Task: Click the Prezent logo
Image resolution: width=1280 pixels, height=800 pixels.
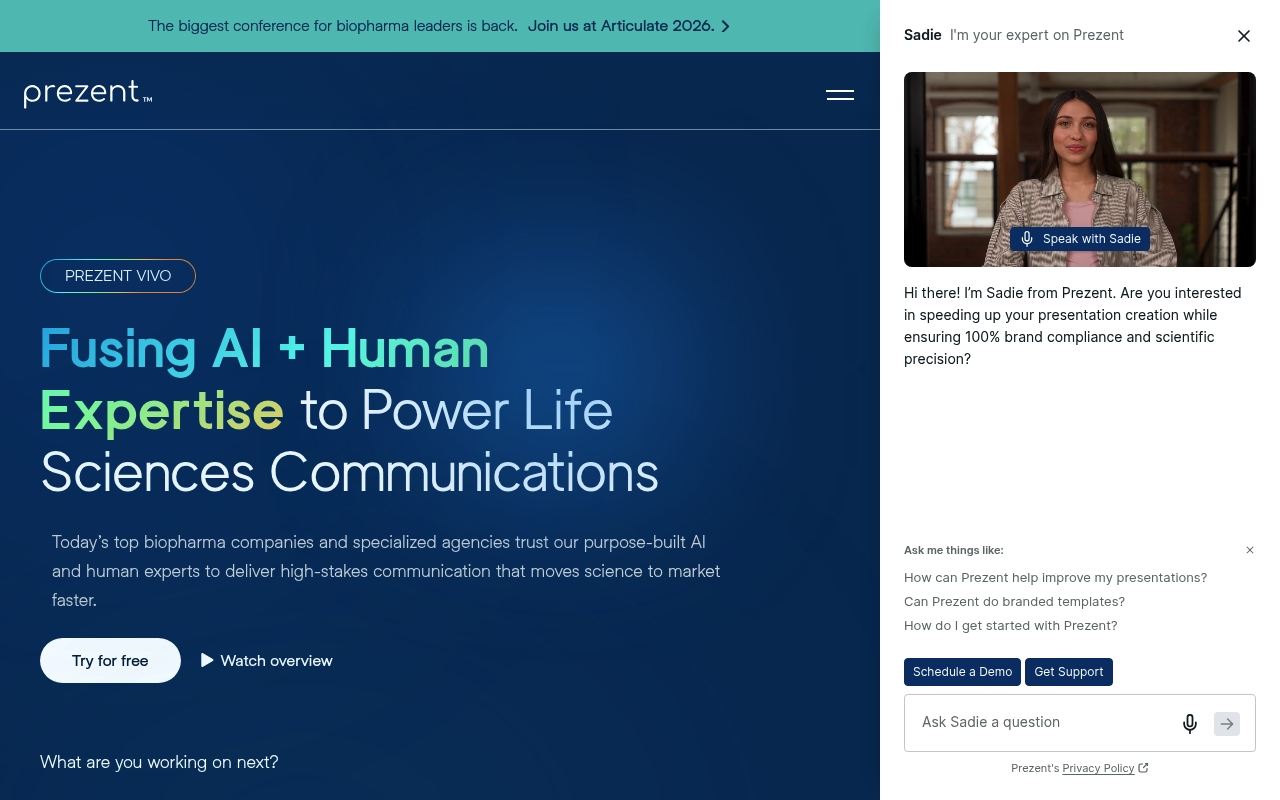Action: 88,93
